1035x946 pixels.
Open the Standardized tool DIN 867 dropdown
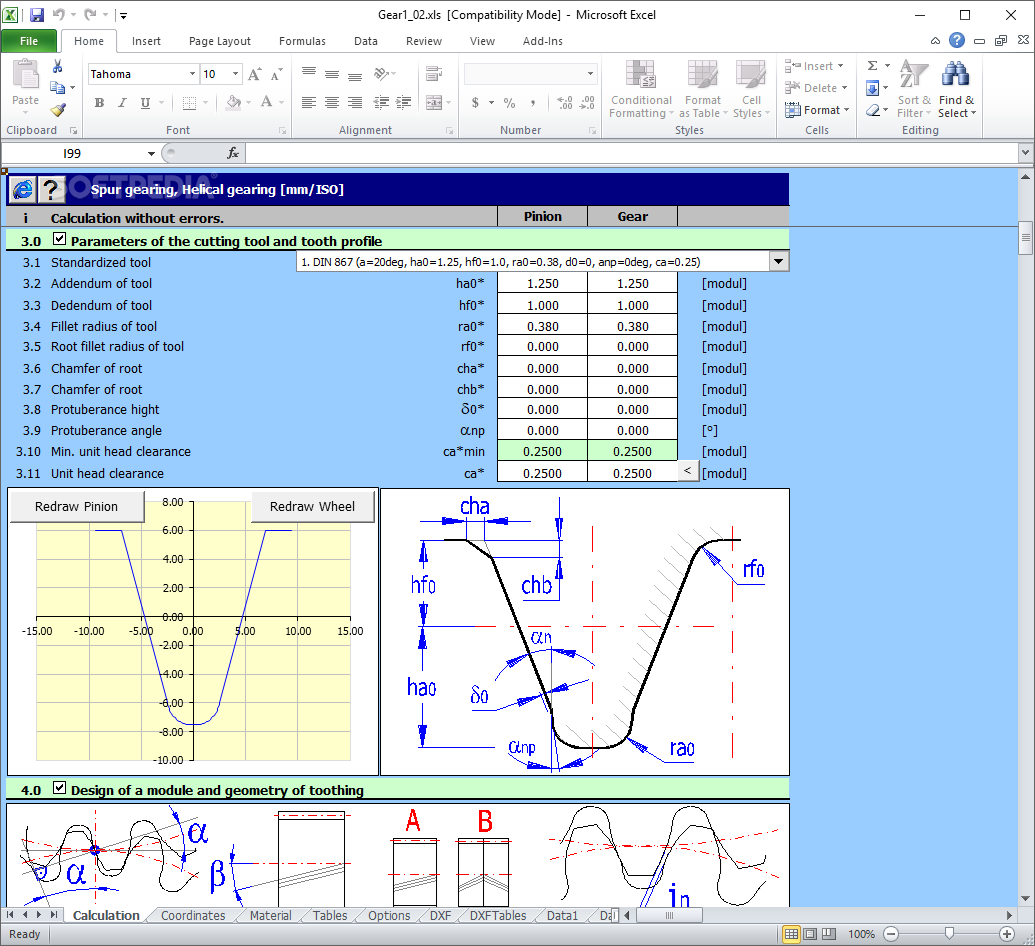point(779,261)
